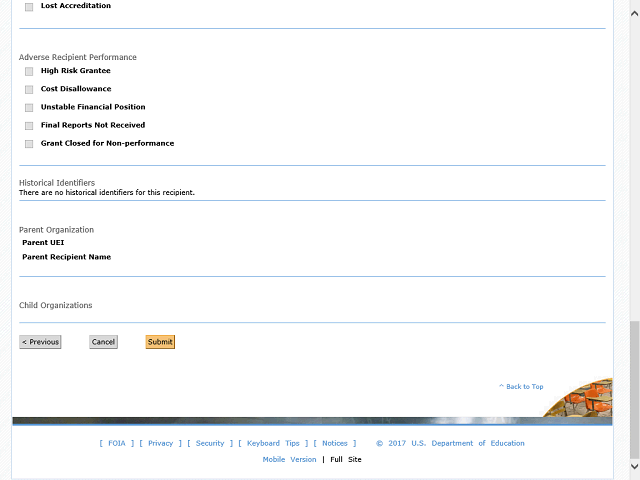Click the classroom desks footer image
The height and width of the screenshot is (480, 640).
579,398
